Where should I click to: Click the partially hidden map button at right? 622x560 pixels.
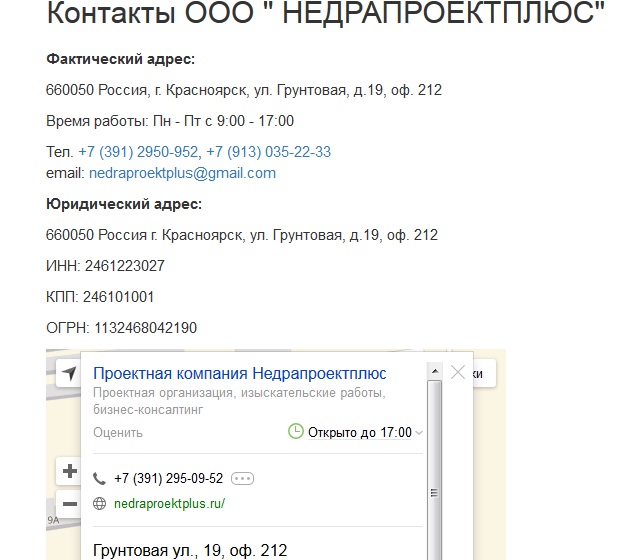point(485,372)
